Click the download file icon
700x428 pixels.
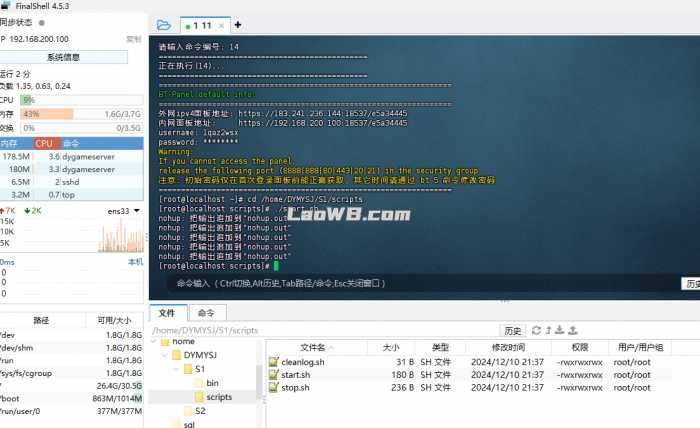559,330
